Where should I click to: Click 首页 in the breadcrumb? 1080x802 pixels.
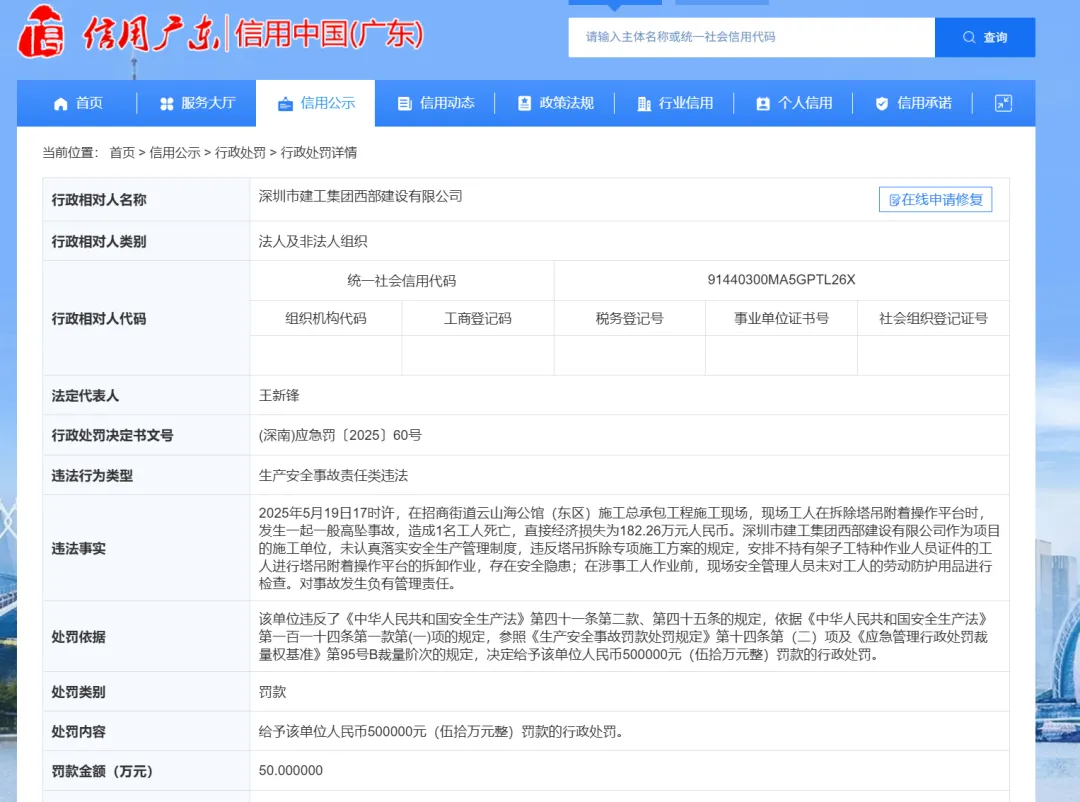122,152
